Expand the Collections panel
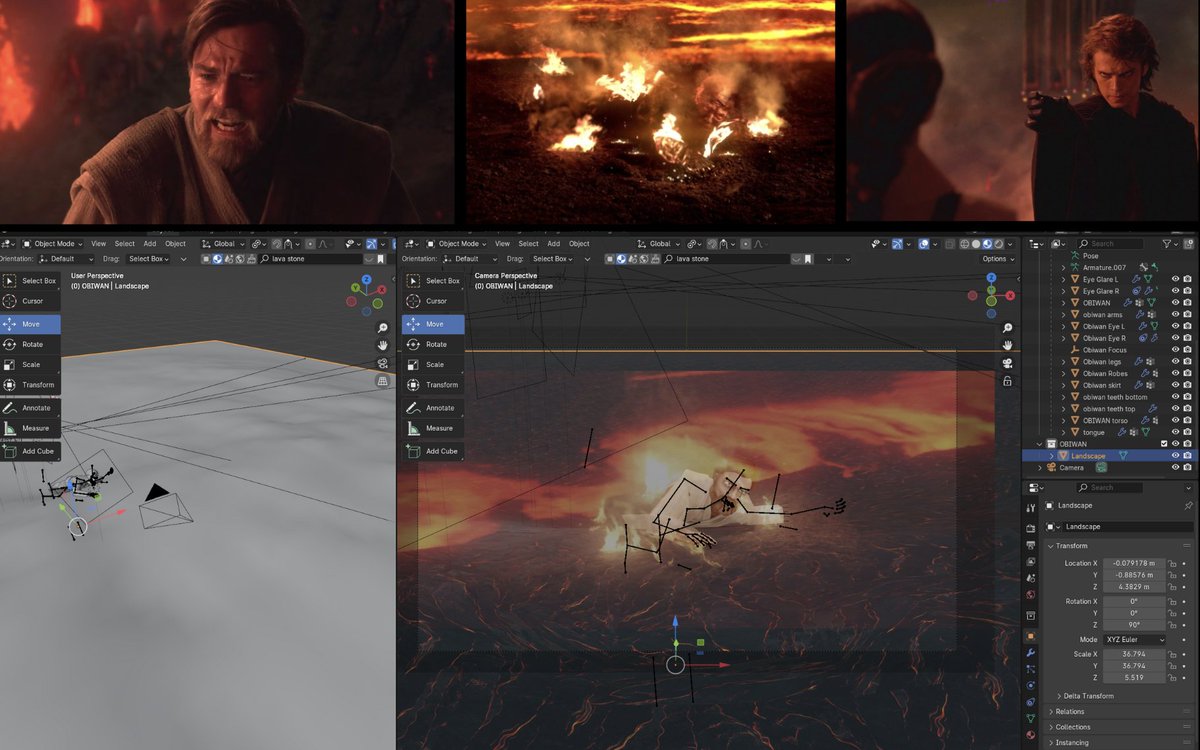 click(x=1051, y=727)
